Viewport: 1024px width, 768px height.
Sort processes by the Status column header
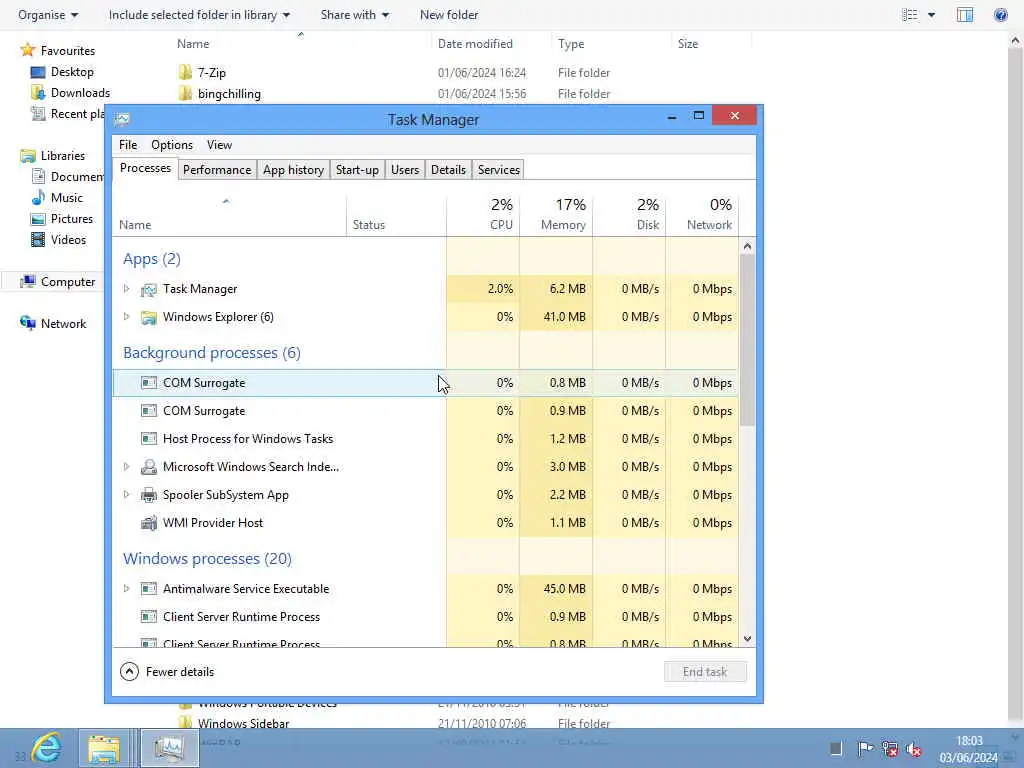point(396,215)
